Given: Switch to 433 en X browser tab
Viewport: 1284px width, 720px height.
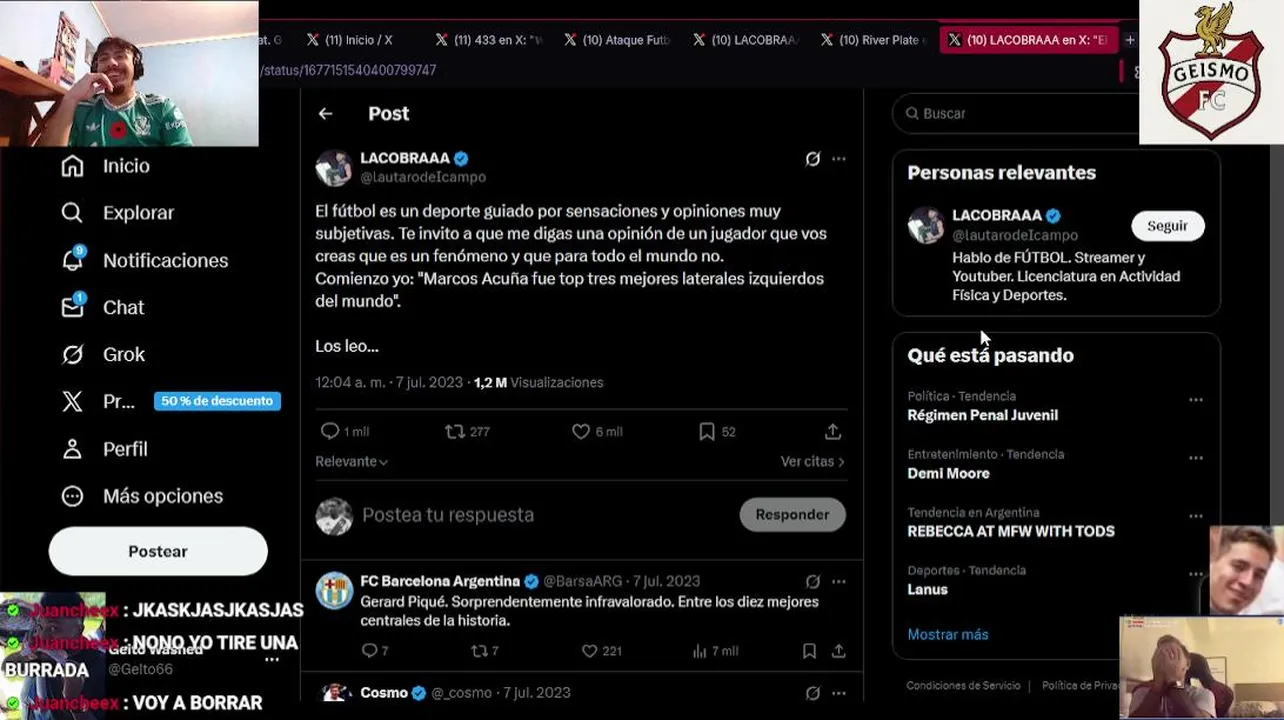Looking at the screenshot, I should (x=489, y=40).
